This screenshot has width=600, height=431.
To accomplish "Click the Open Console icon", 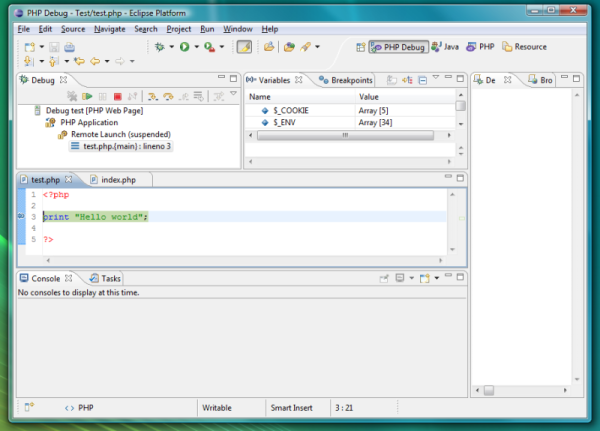I will pyautogui.click(x=425, y=278).
